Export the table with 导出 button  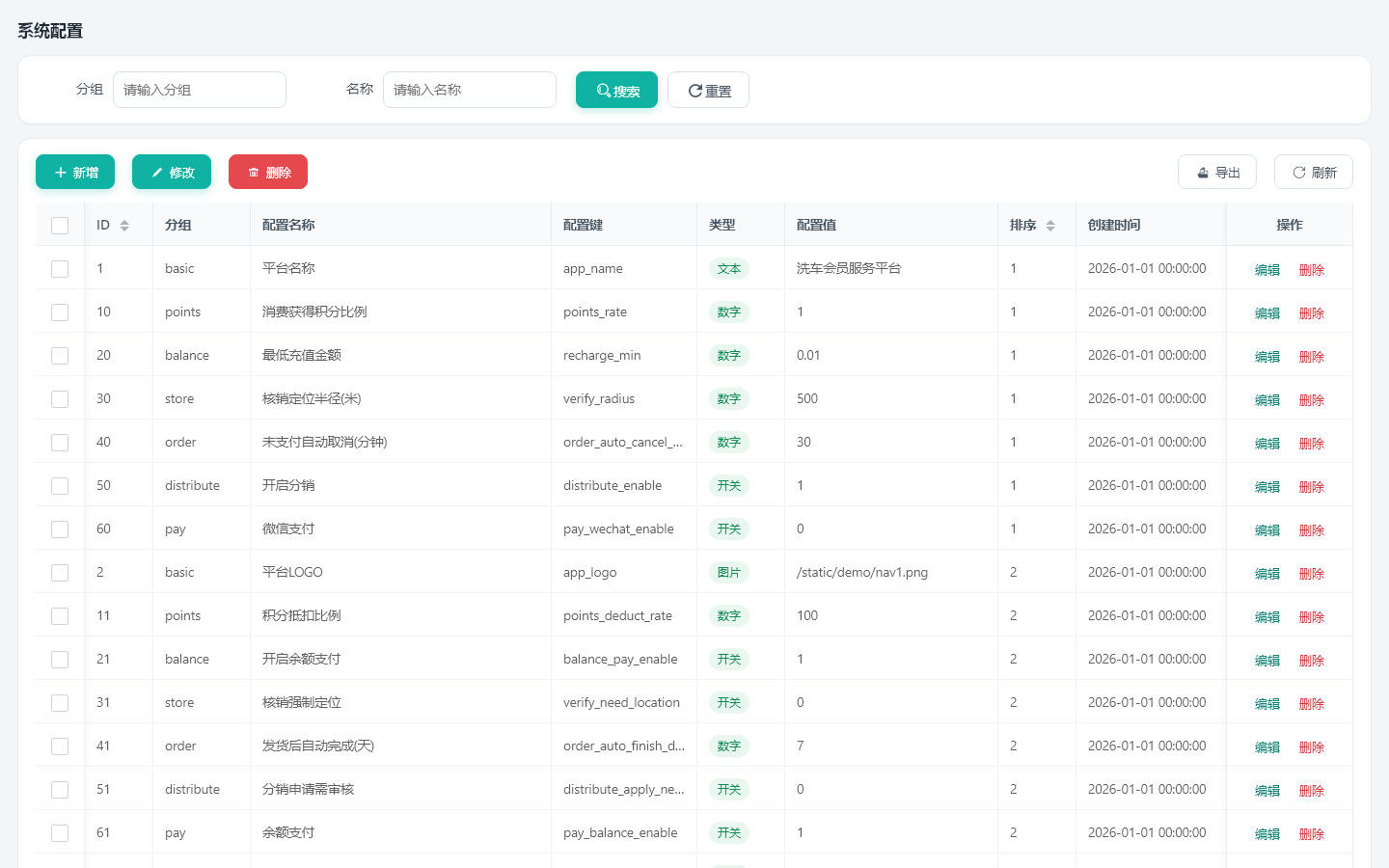coord(1217,172)
